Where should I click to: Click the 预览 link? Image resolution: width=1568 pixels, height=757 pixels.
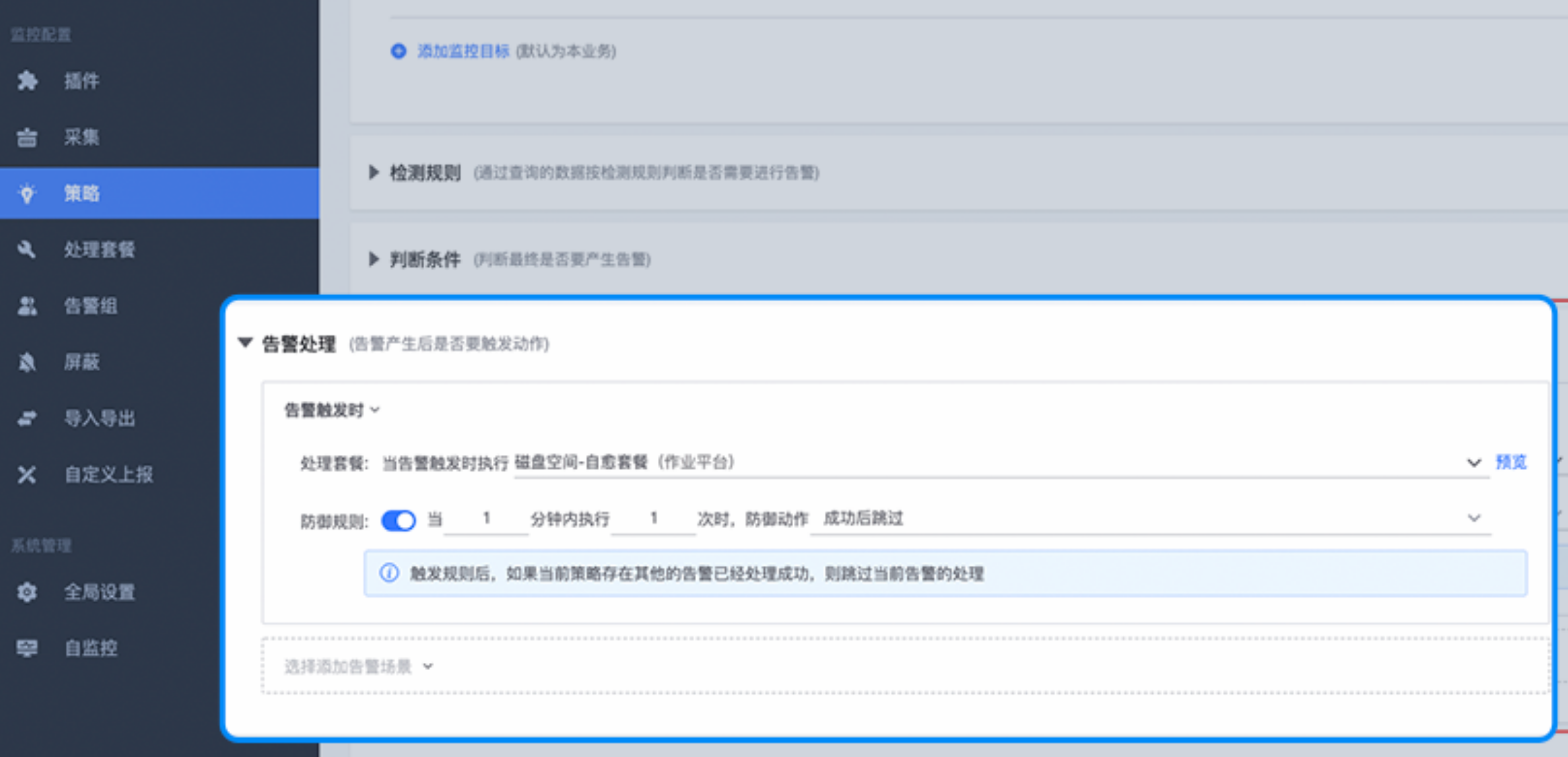tap(1511, 463)
